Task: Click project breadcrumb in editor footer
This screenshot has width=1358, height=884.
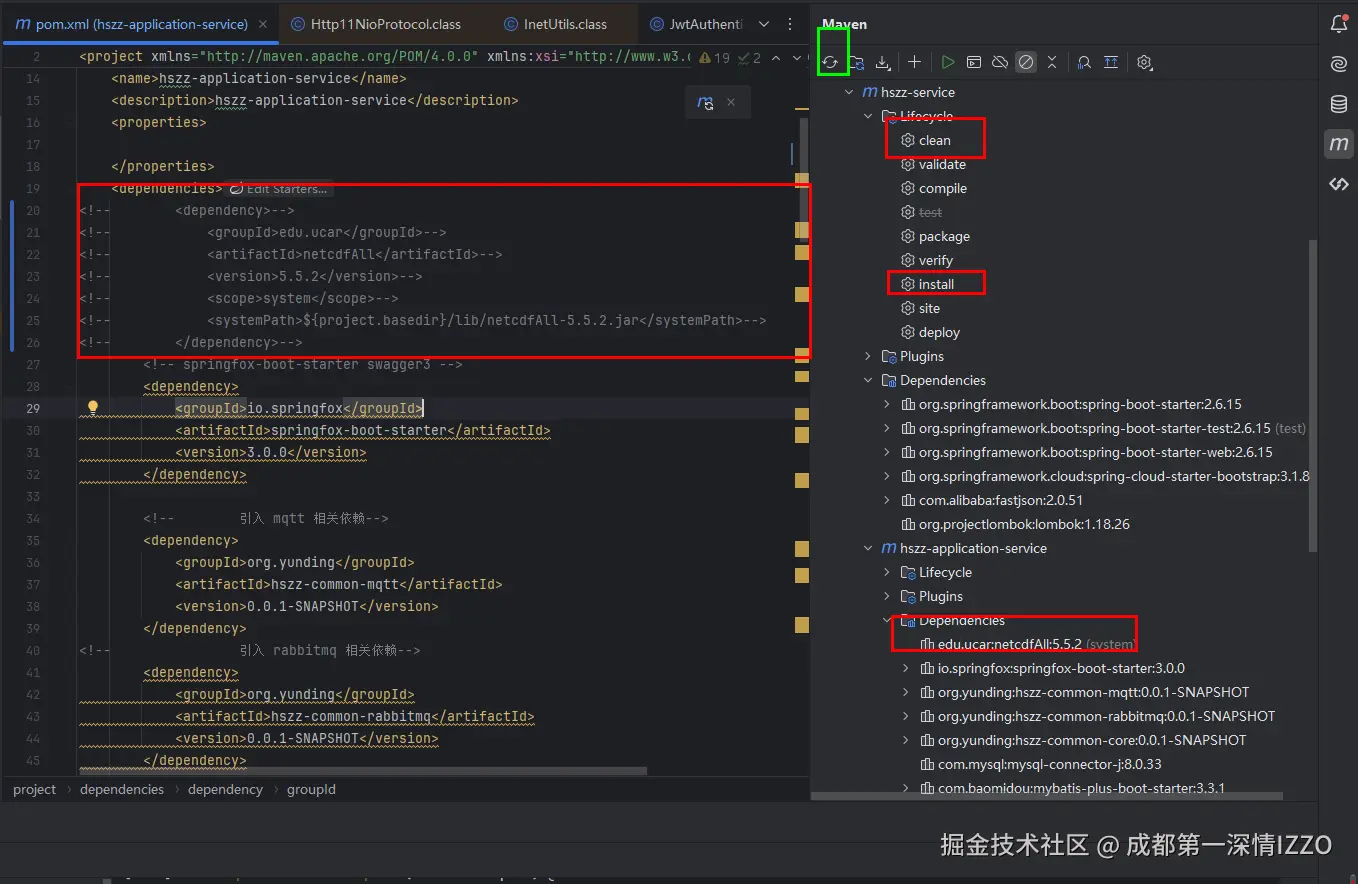Action: (35, 789)
